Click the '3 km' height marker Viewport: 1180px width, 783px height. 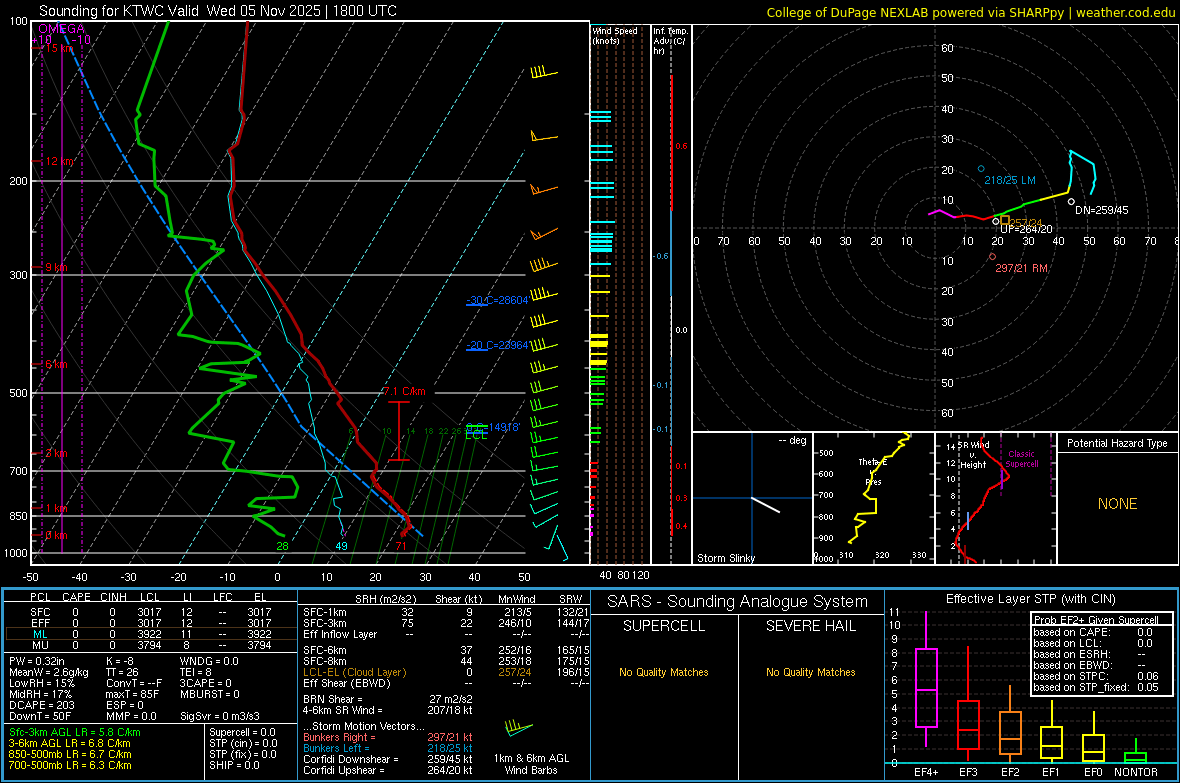coord(56,453)
